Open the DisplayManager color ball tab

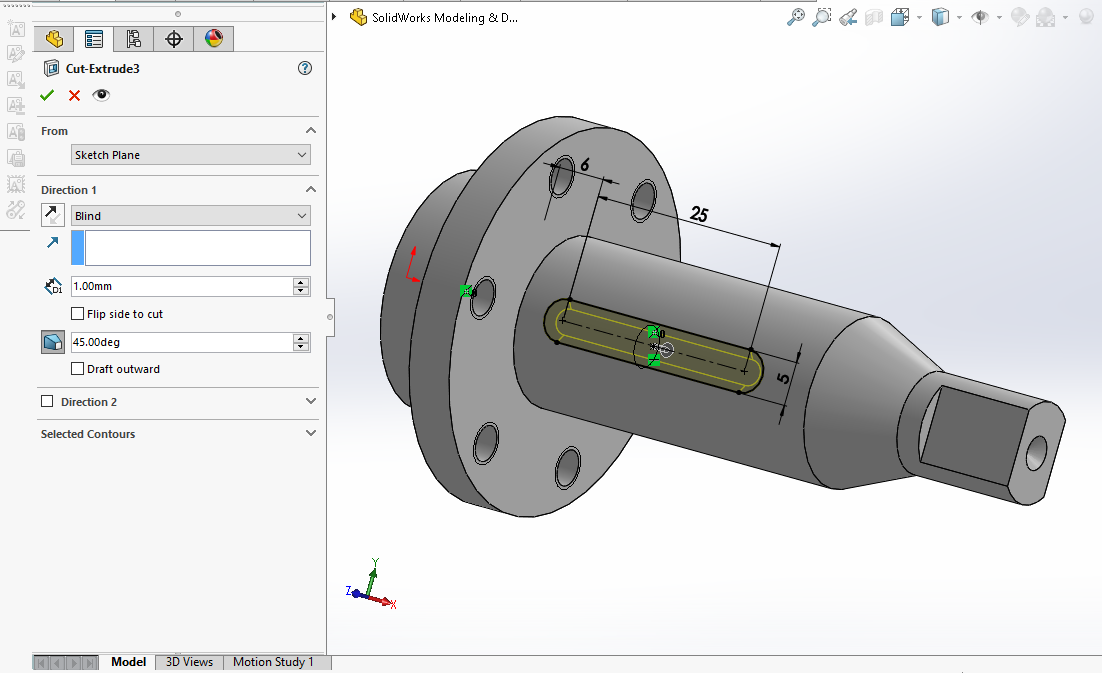click(213, 39)
